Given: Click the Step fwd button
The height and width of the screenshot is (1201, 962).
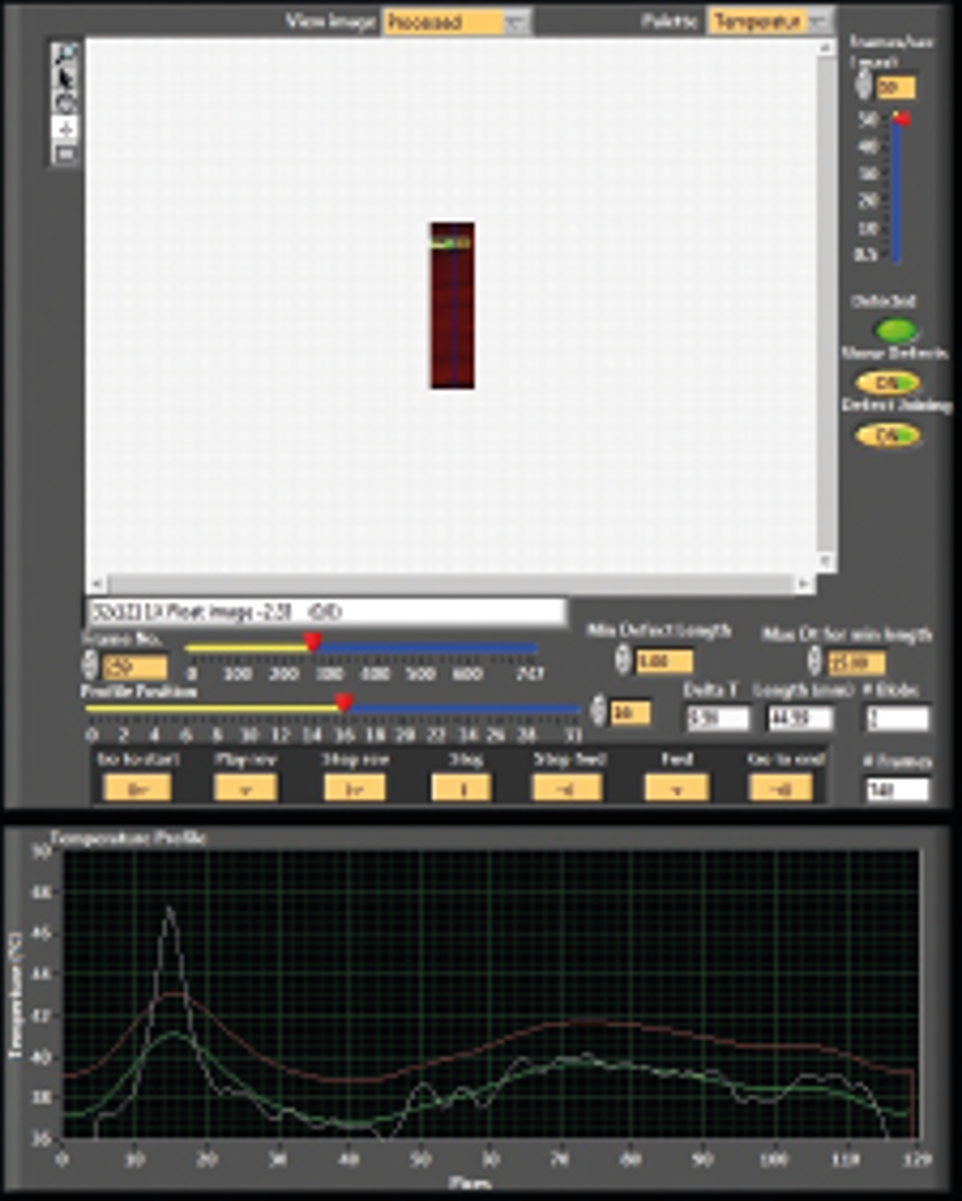Looking at the screenshot, I should pyautogui.click(x=567, y=788).
